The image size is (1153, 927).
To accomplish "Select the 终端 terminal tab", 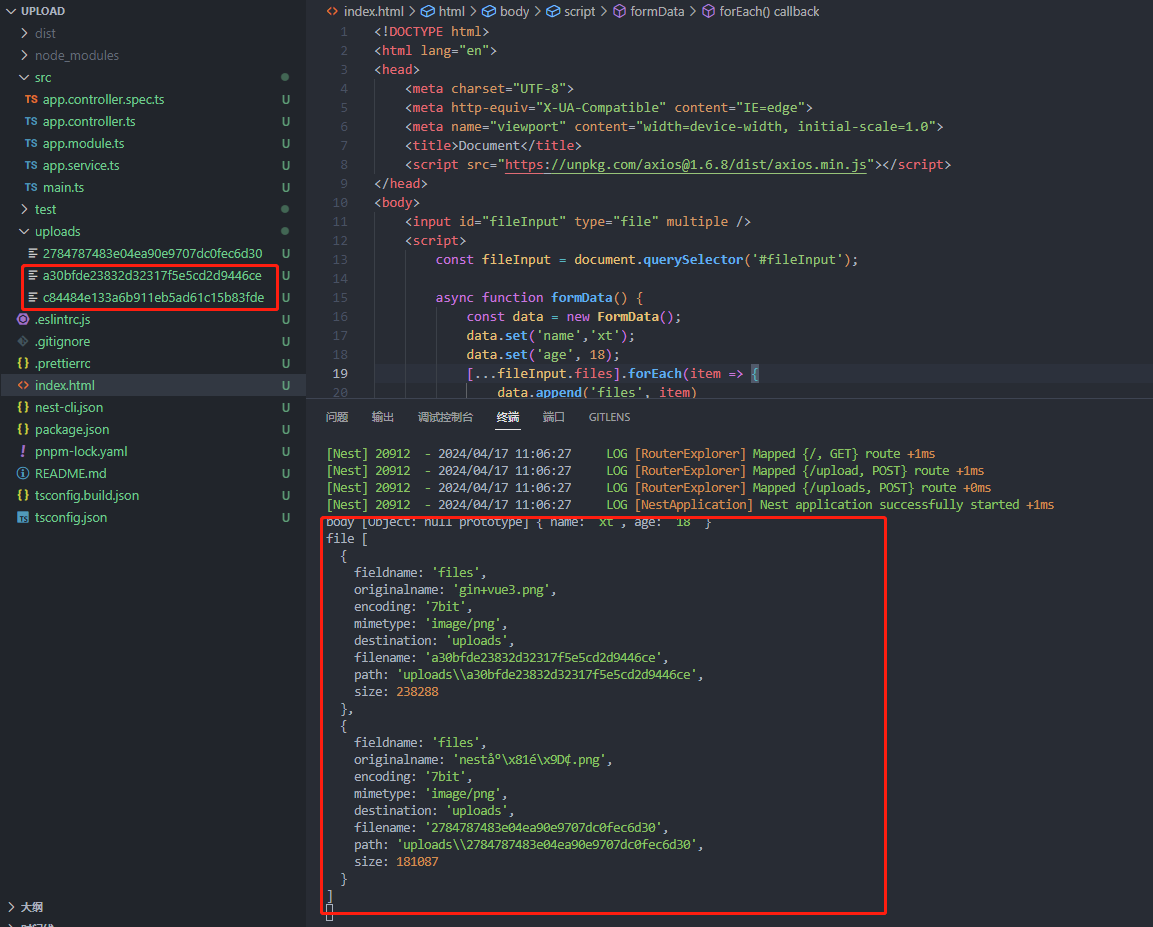I will click(508, 417).
